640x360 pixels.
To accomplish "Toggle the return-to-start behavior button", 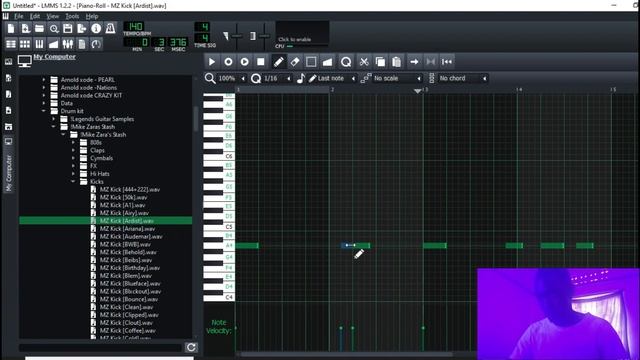I will [447, 62].
